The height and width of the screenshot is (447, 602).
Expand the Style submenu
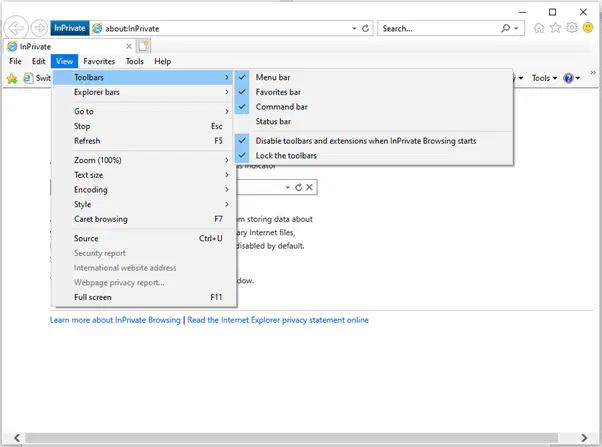tap(143, 204)
